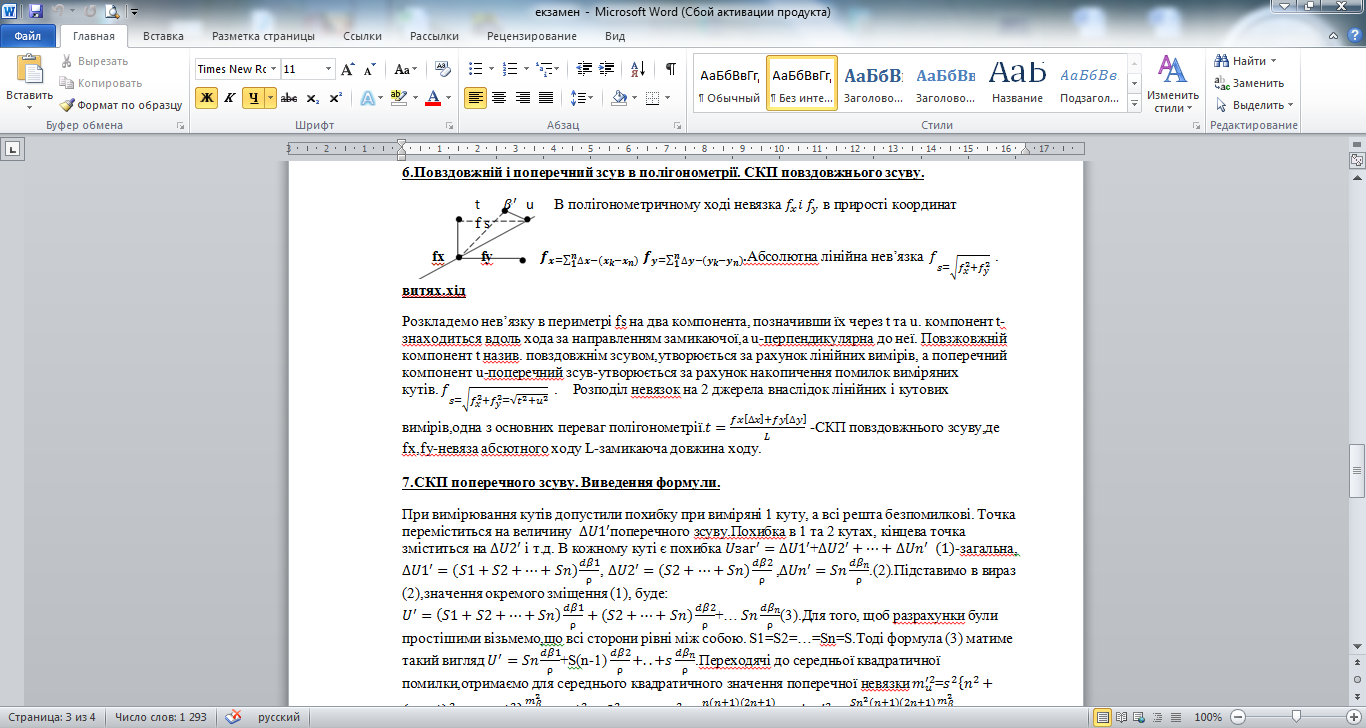The image size is (1366, 728).
Task: Click the print preview icon in Quick Access Toolbar
Action: [111, 12]
